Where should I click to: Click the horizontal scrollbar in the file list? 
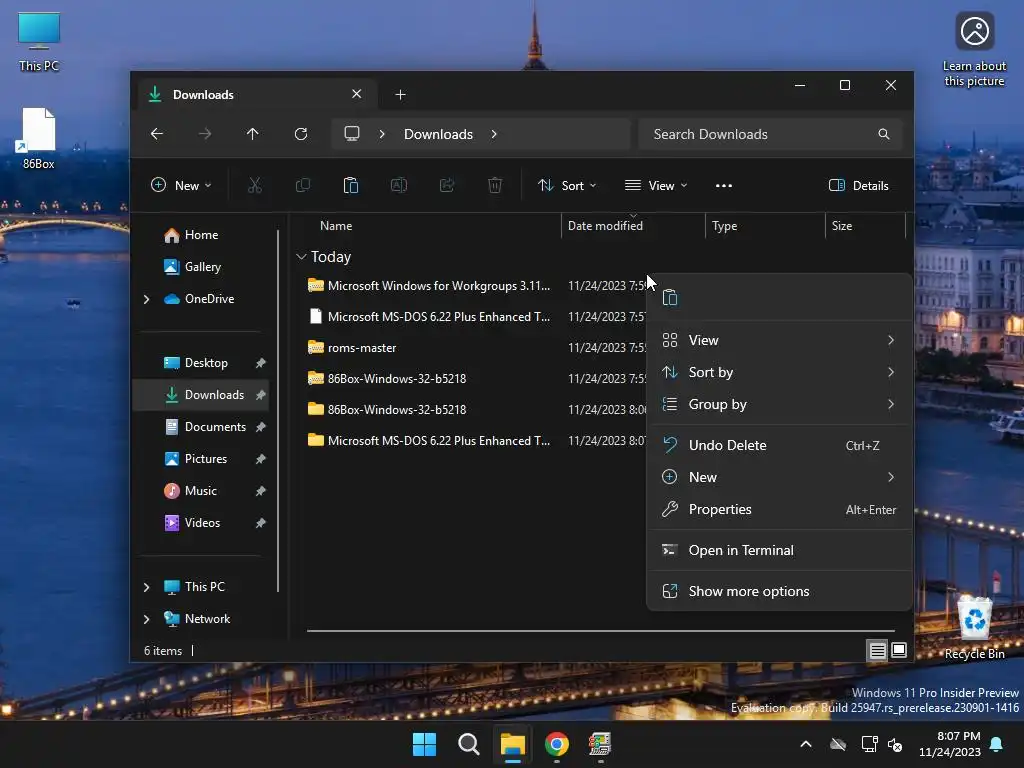point(600,631)
